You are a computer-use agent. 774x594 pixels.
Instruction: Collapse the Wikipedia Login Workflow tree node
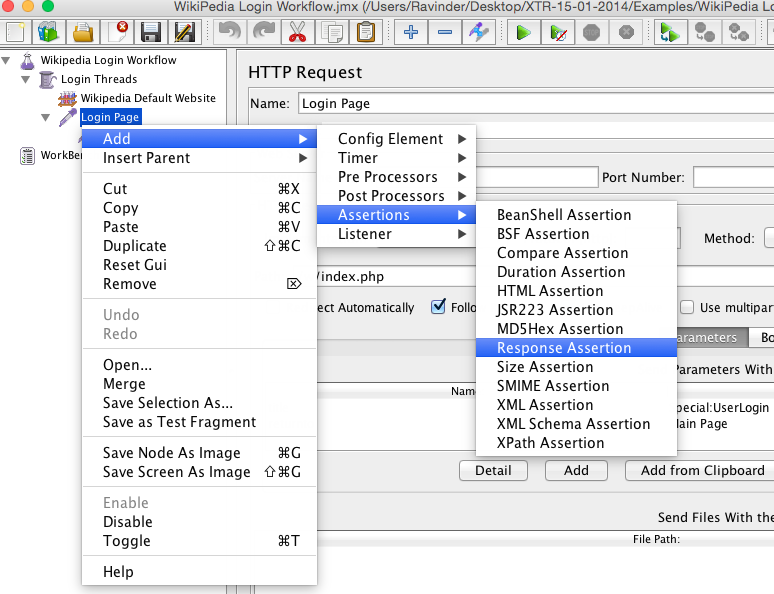coord(6,61)
